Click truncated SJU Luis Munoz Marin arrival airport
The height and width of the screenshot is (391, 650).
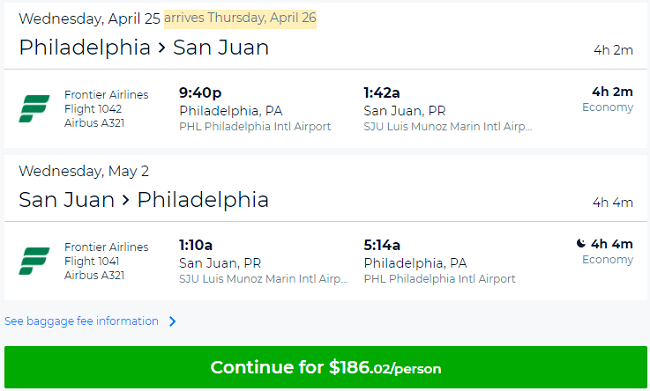(x=448, y=126)
